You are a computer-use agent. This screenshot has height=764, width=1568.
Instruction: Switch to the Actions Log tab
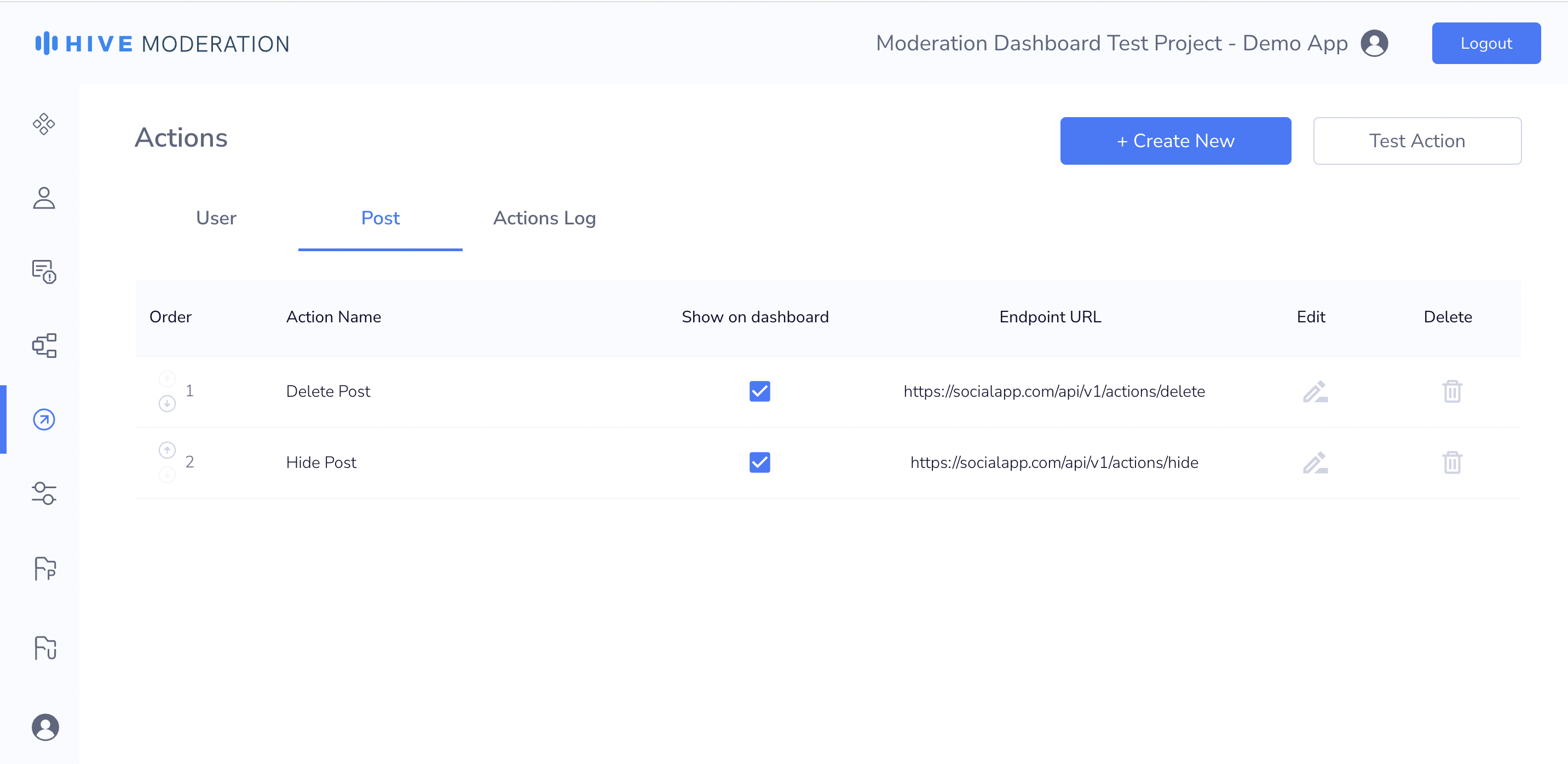click(544, 218)
